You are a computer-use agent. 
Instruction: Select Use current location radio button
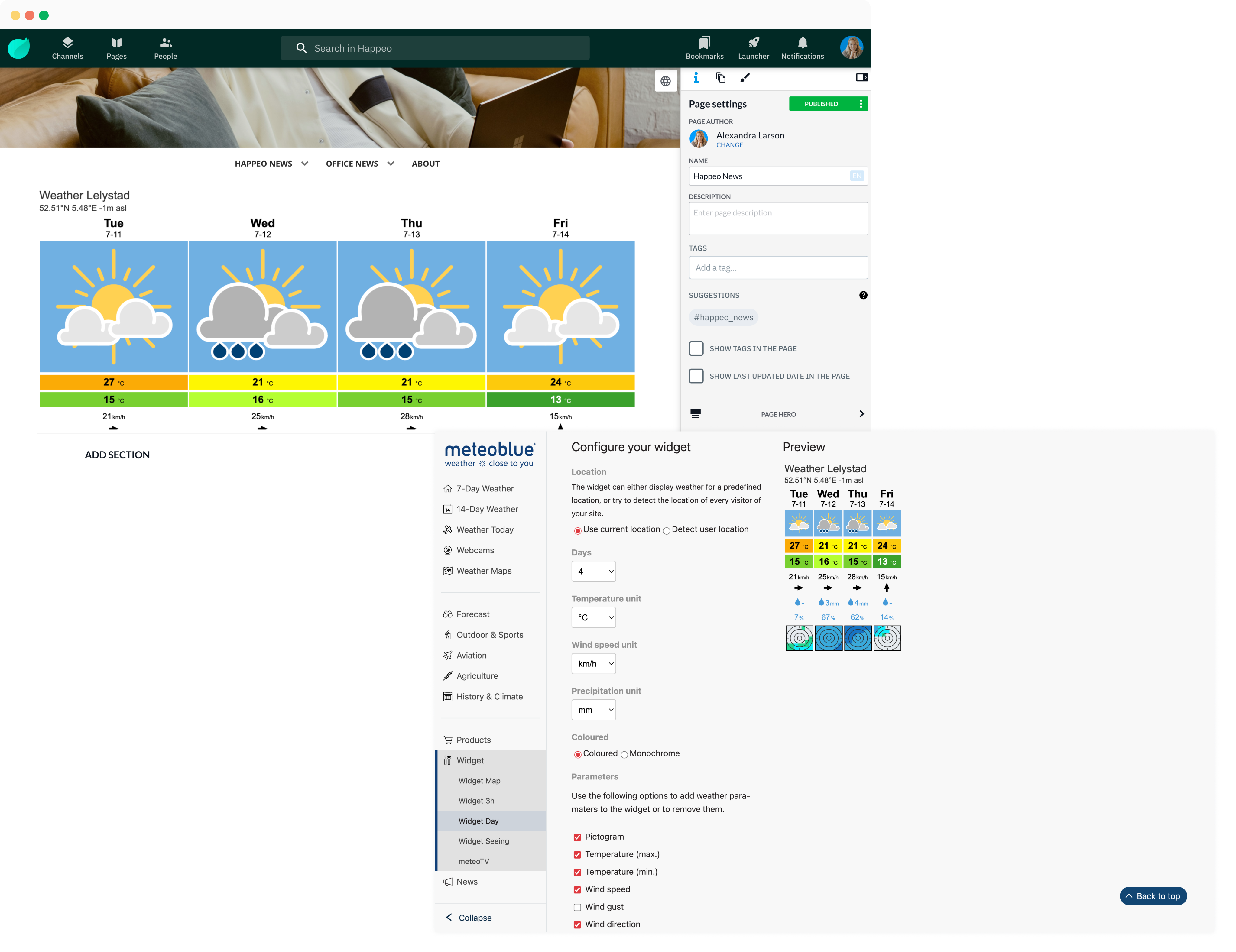pyautogui.click(x=577, y=530)
